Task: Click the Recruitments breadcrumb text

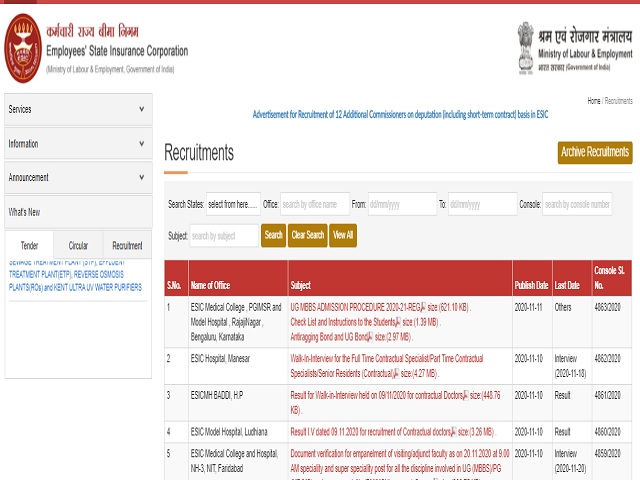Action: coord(618,101)
